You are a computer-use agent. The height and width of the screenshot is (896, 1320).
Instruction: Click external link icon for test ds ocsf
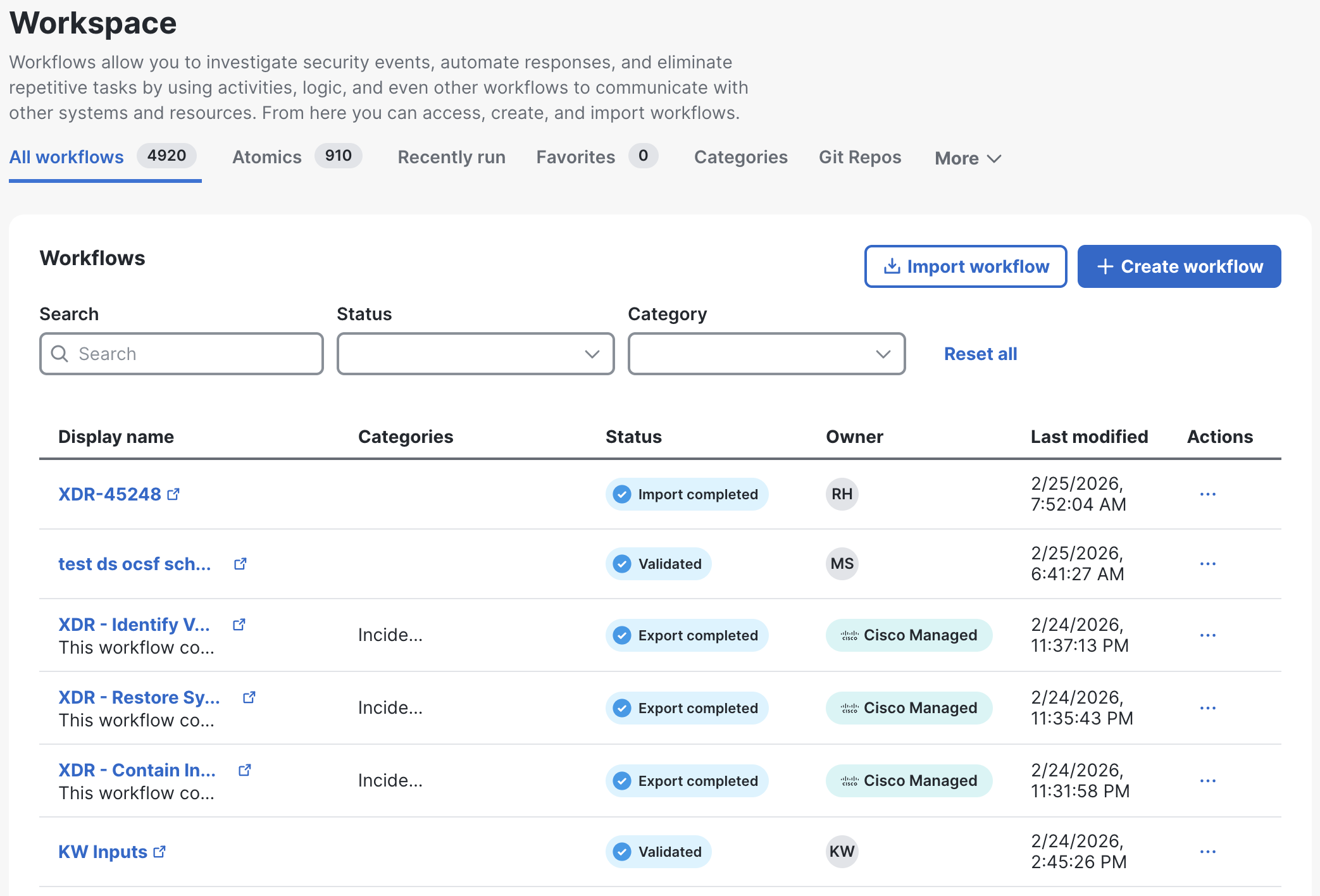click(240, 564)
